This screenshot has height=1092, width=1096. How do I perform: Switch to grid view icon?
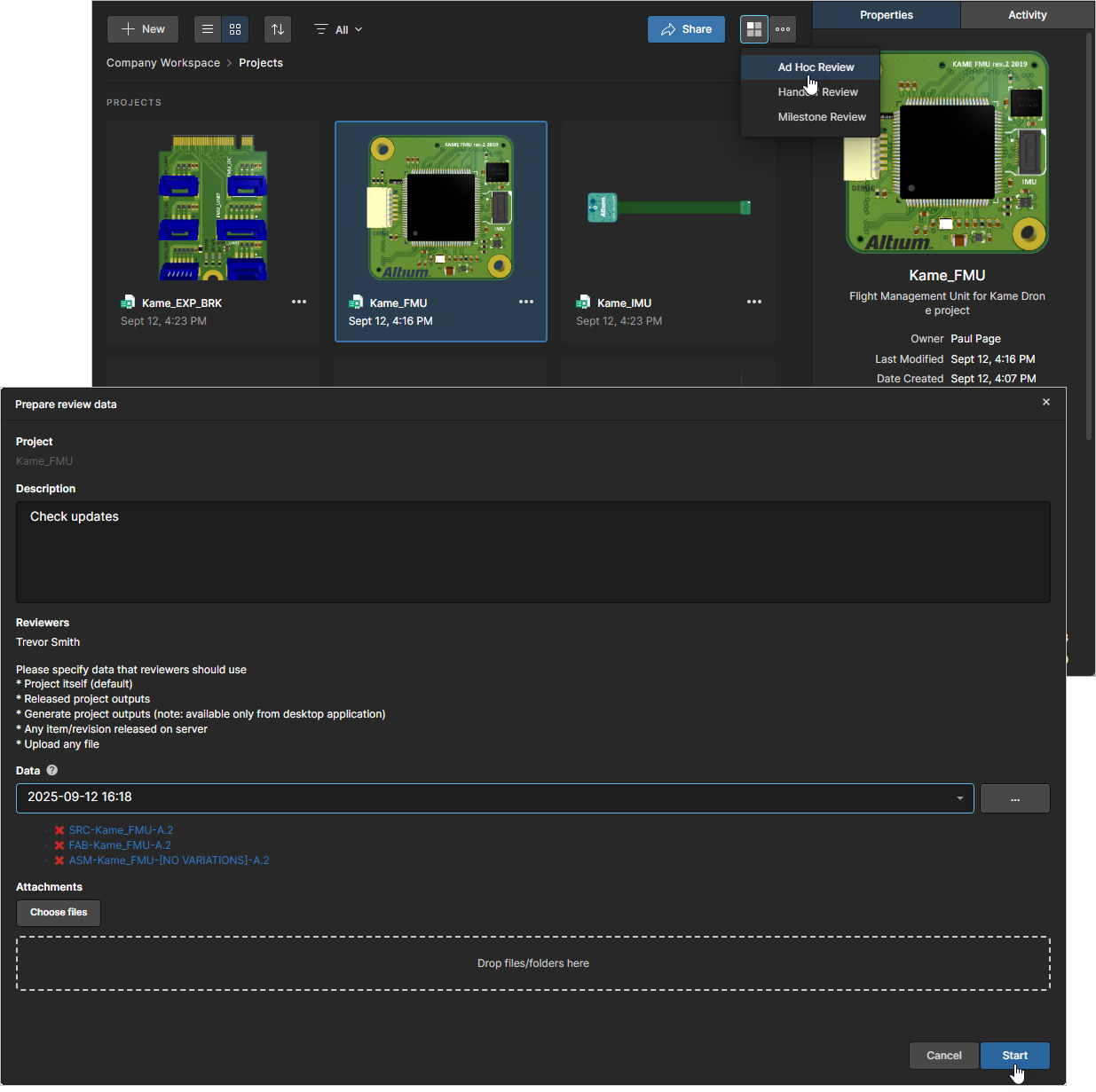pos(235,29)
